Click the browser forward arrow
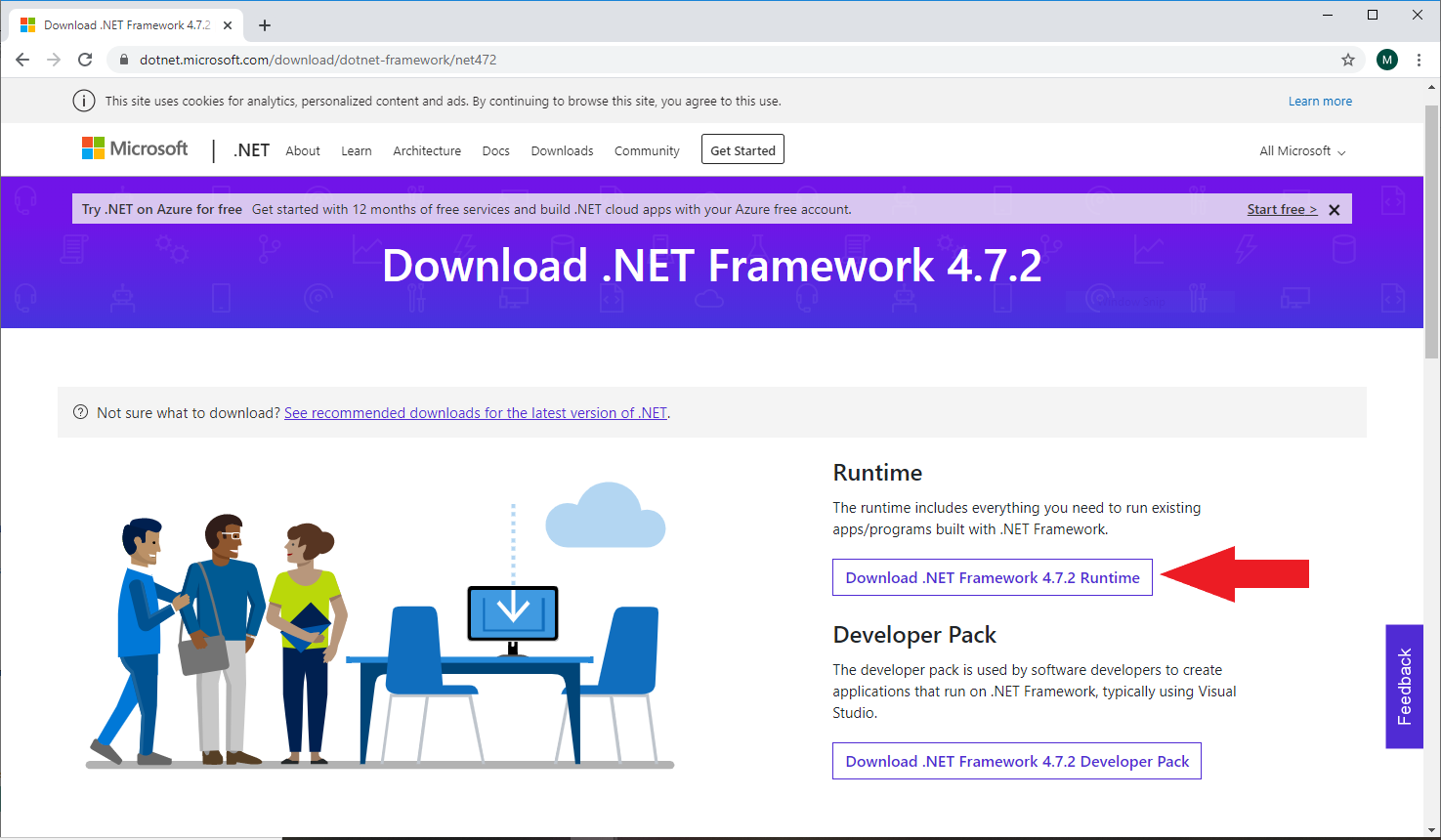 (54, 60)
